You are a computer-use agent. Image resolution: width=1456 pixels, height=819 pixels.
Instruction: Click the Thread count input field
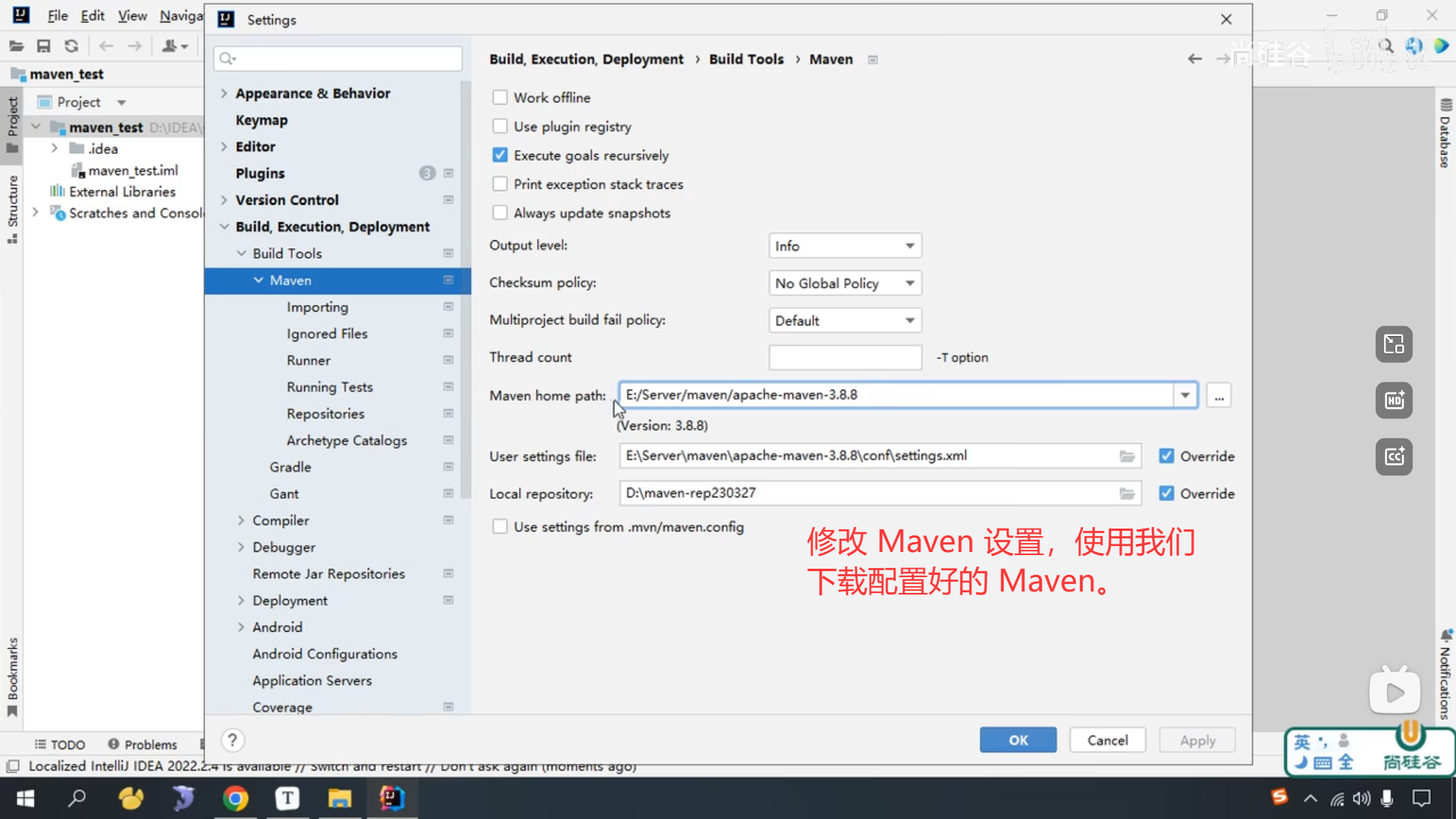(845, 357)
